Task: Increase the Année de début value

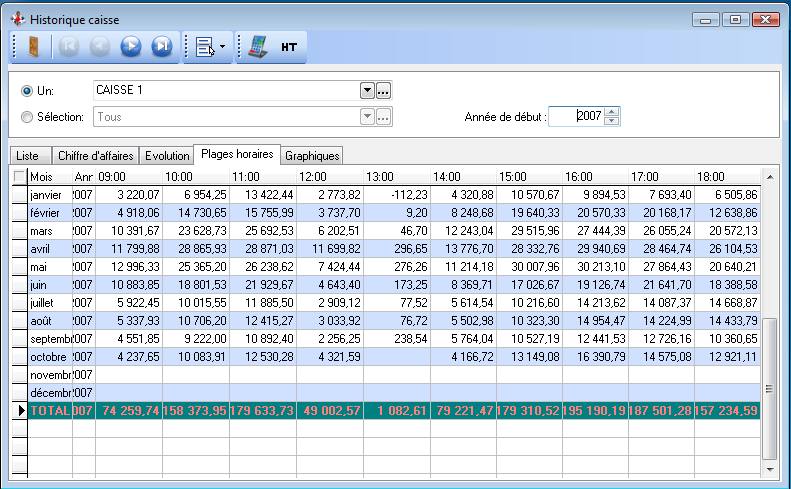Action: [612, 112]
